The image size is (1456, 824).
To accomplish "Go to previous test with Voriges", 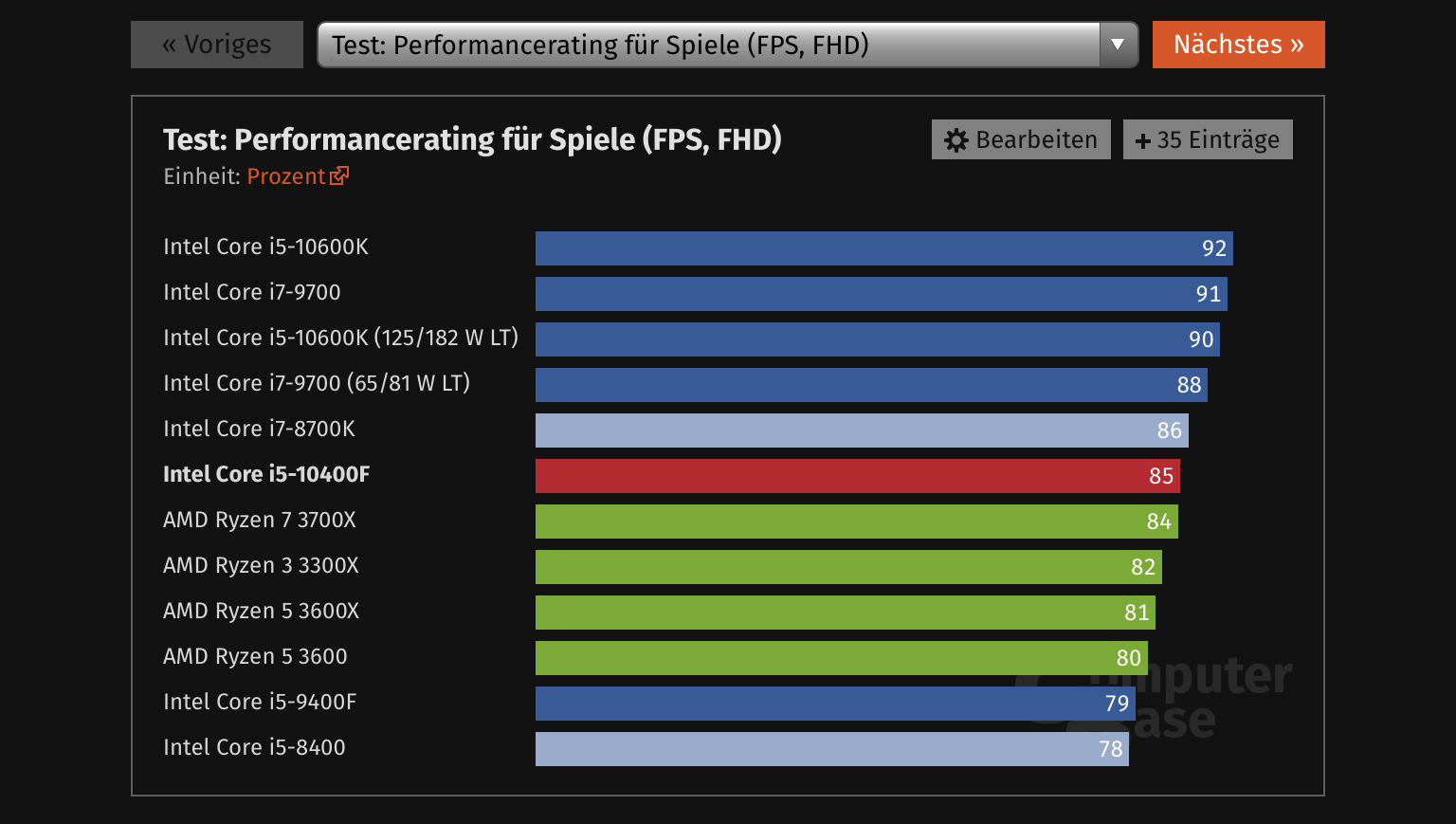I will [217, 45].
